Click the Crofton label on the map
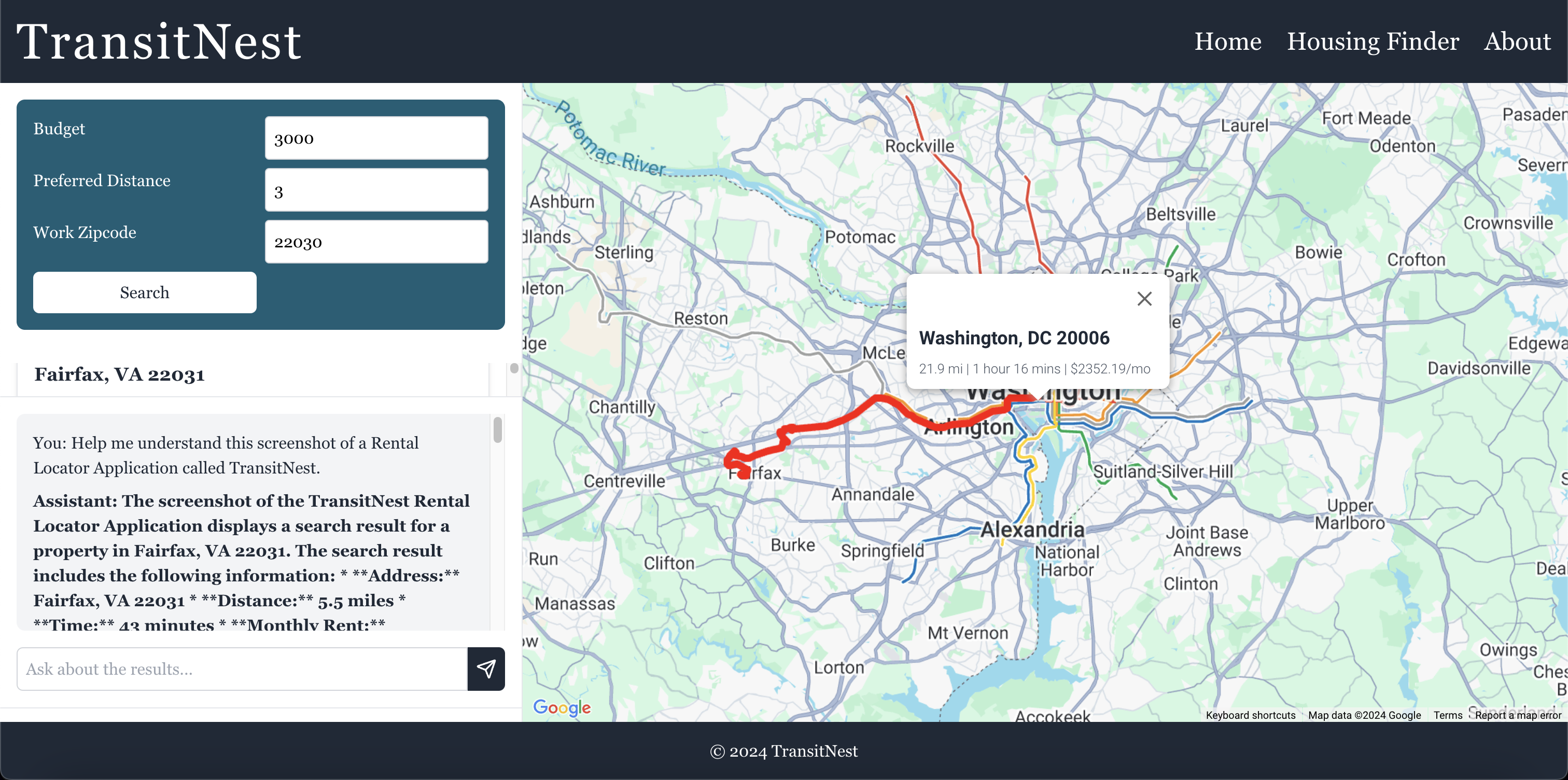 point(1416,259)
